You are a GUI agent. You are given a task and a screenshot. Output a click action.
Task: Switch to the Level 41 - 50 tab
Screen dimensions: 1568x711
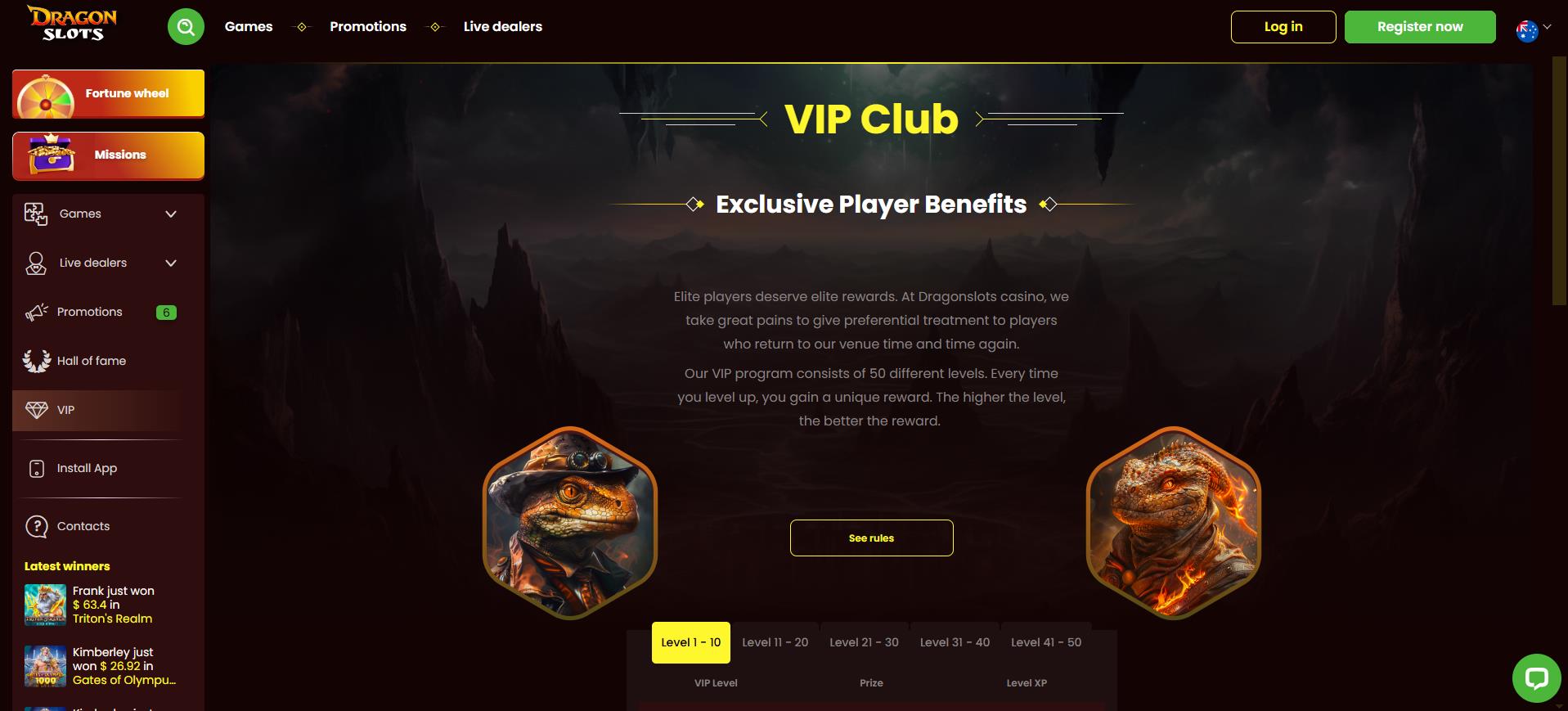coord(1046,642)
